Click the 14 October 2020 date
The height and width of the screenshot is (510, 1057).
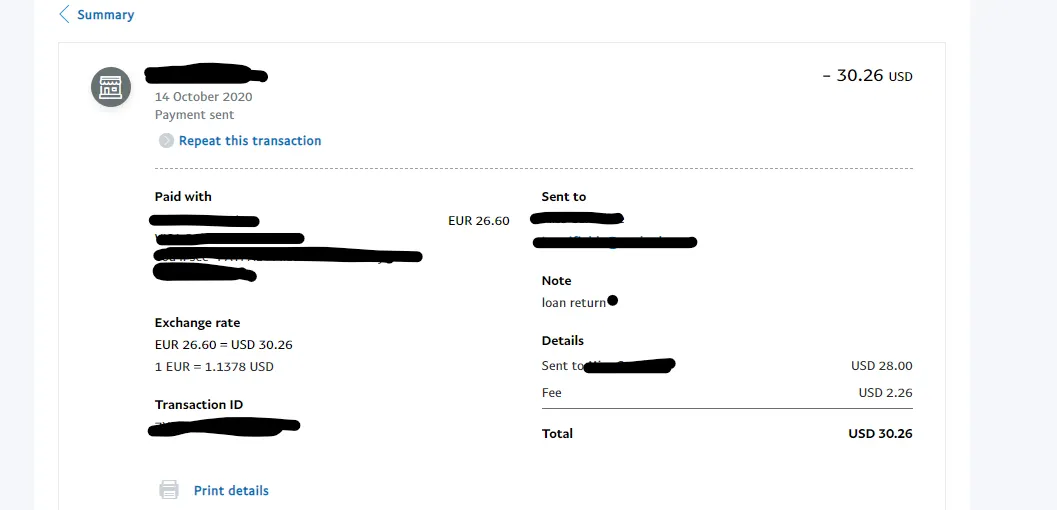(203, 97)
